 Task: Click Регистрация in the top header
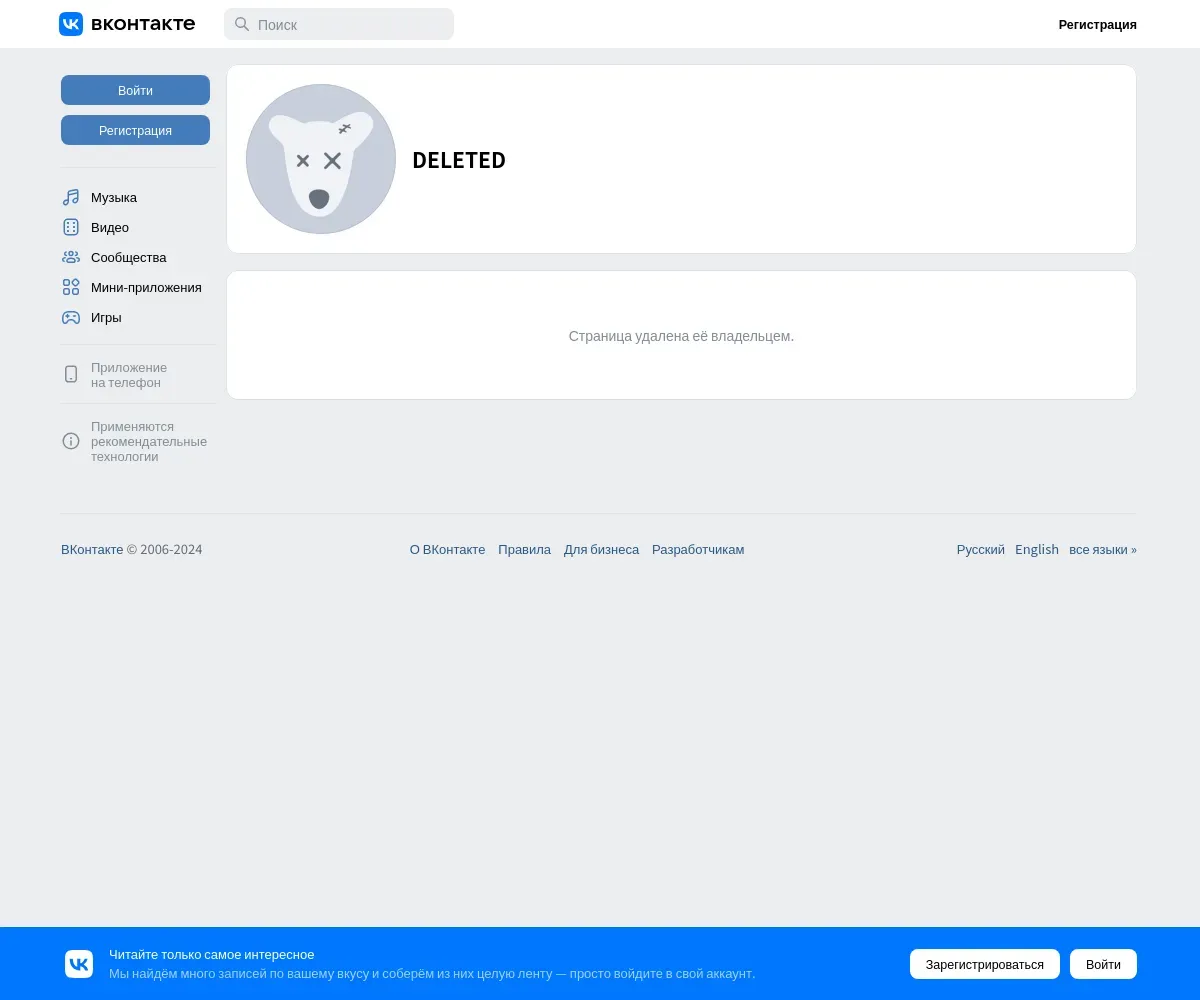tap(1098, 24)
